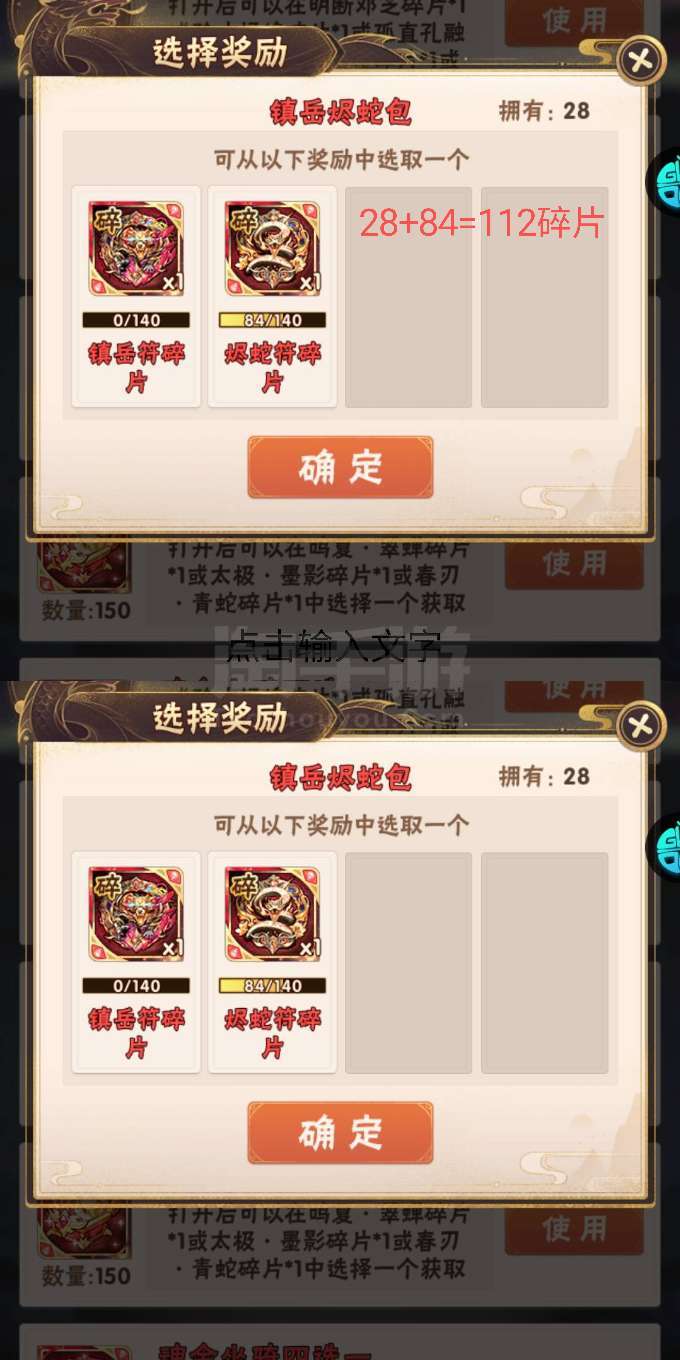The width and height of the screenshot is (680, 1360).
Task: Click 0/140 progress bar in lower dialog
Action: click(x=136, y=986)
